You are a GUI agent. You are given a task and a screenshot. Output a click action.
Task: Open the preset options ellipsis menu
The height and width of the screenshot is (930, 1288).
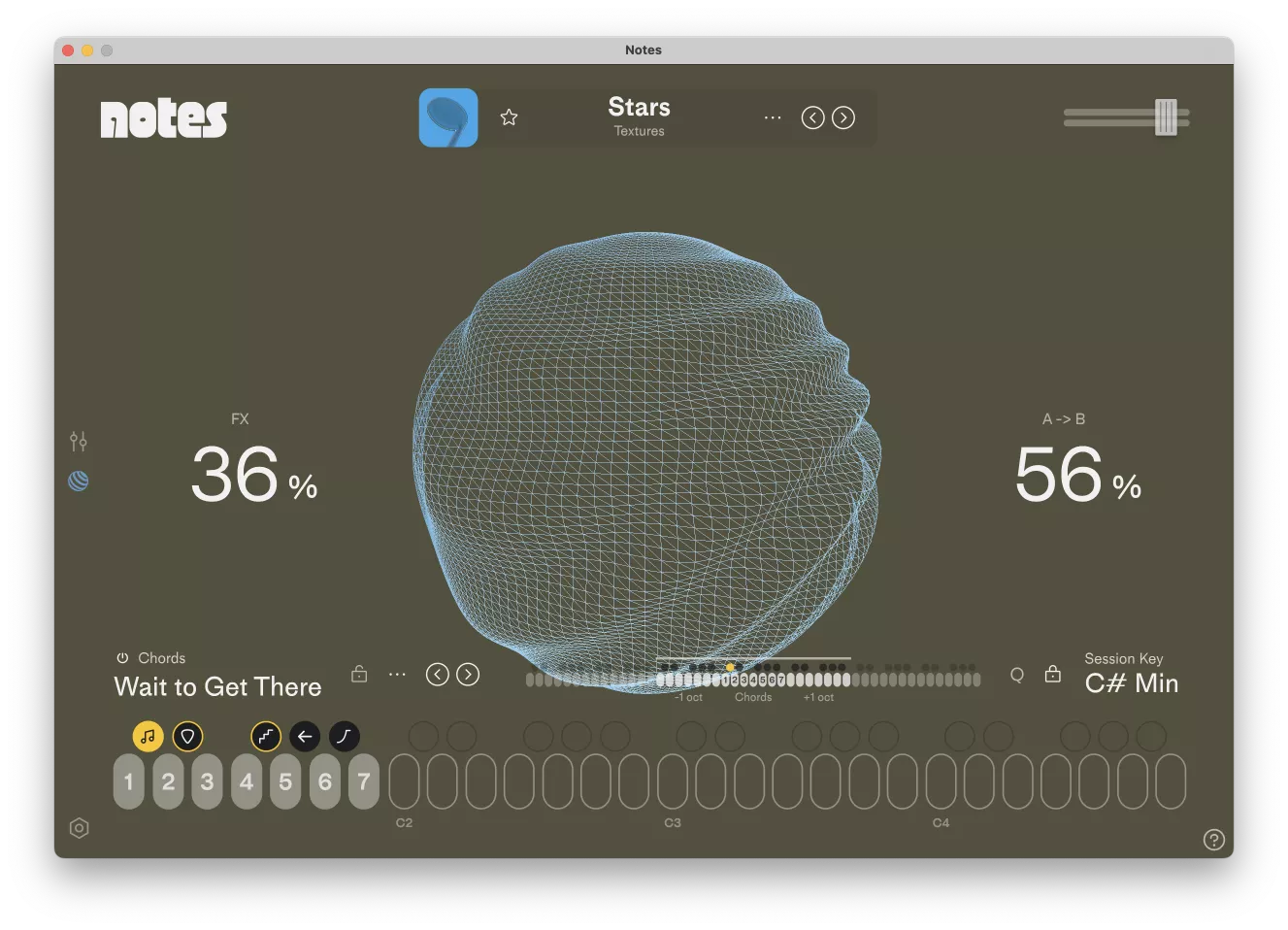coord(772,117)
